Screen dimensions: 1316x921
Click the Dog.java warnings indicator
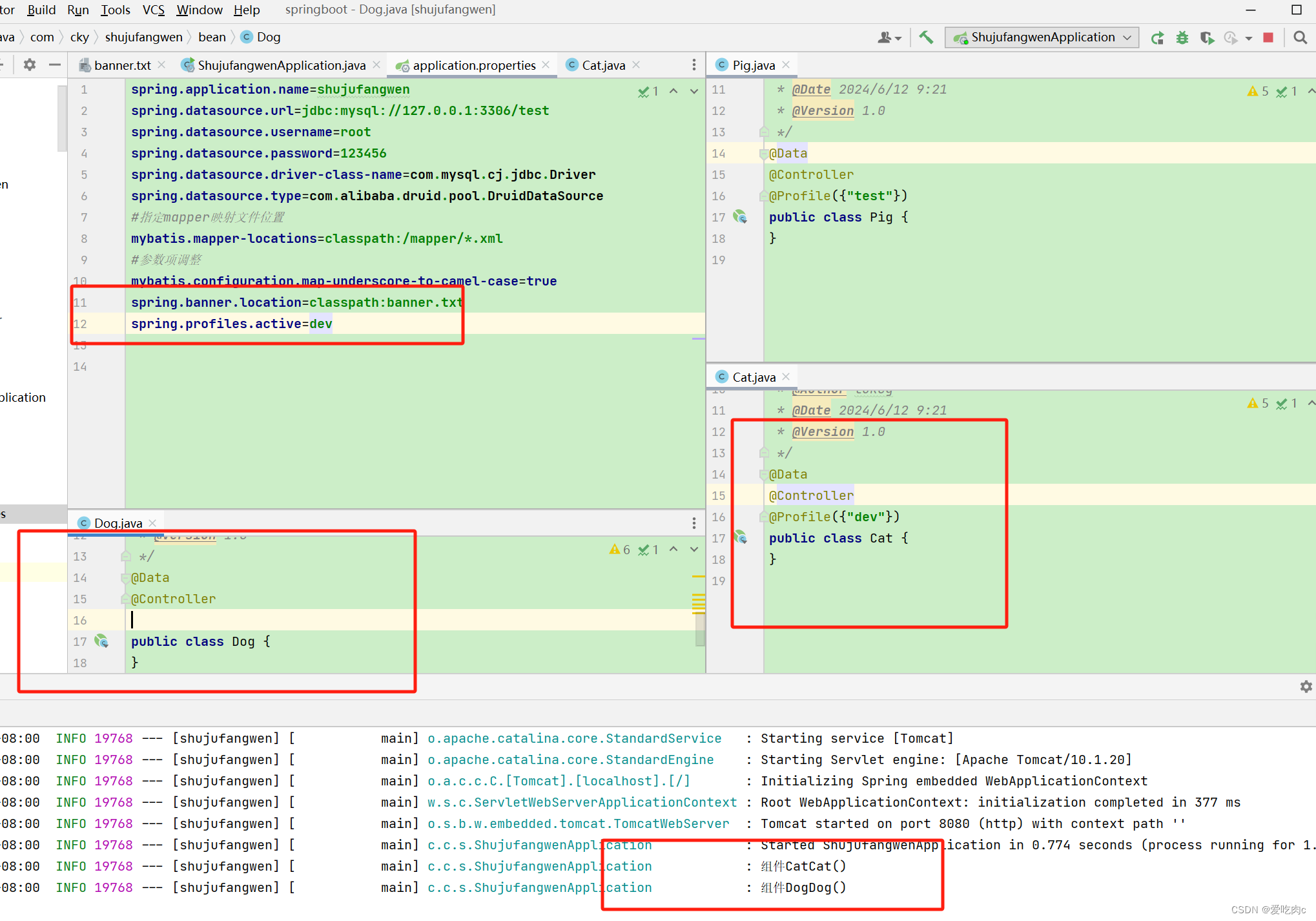point(620,550)
